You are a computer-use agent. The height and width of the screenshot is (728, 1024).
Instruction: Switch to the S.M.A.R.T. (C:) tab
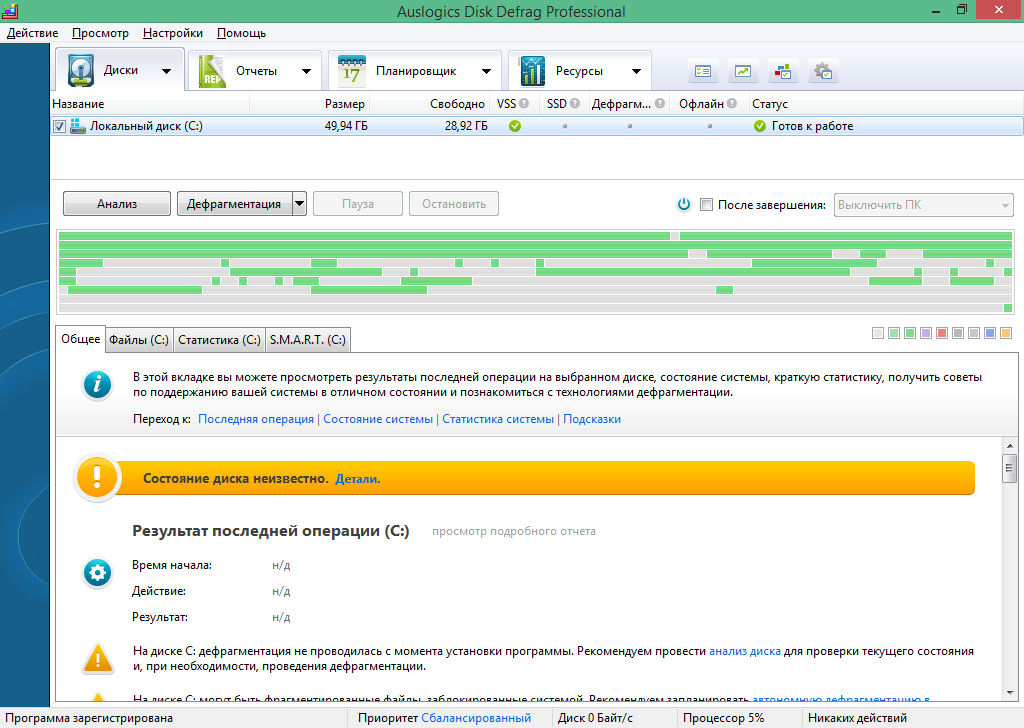pyautogui.click(x=307, y=338)
